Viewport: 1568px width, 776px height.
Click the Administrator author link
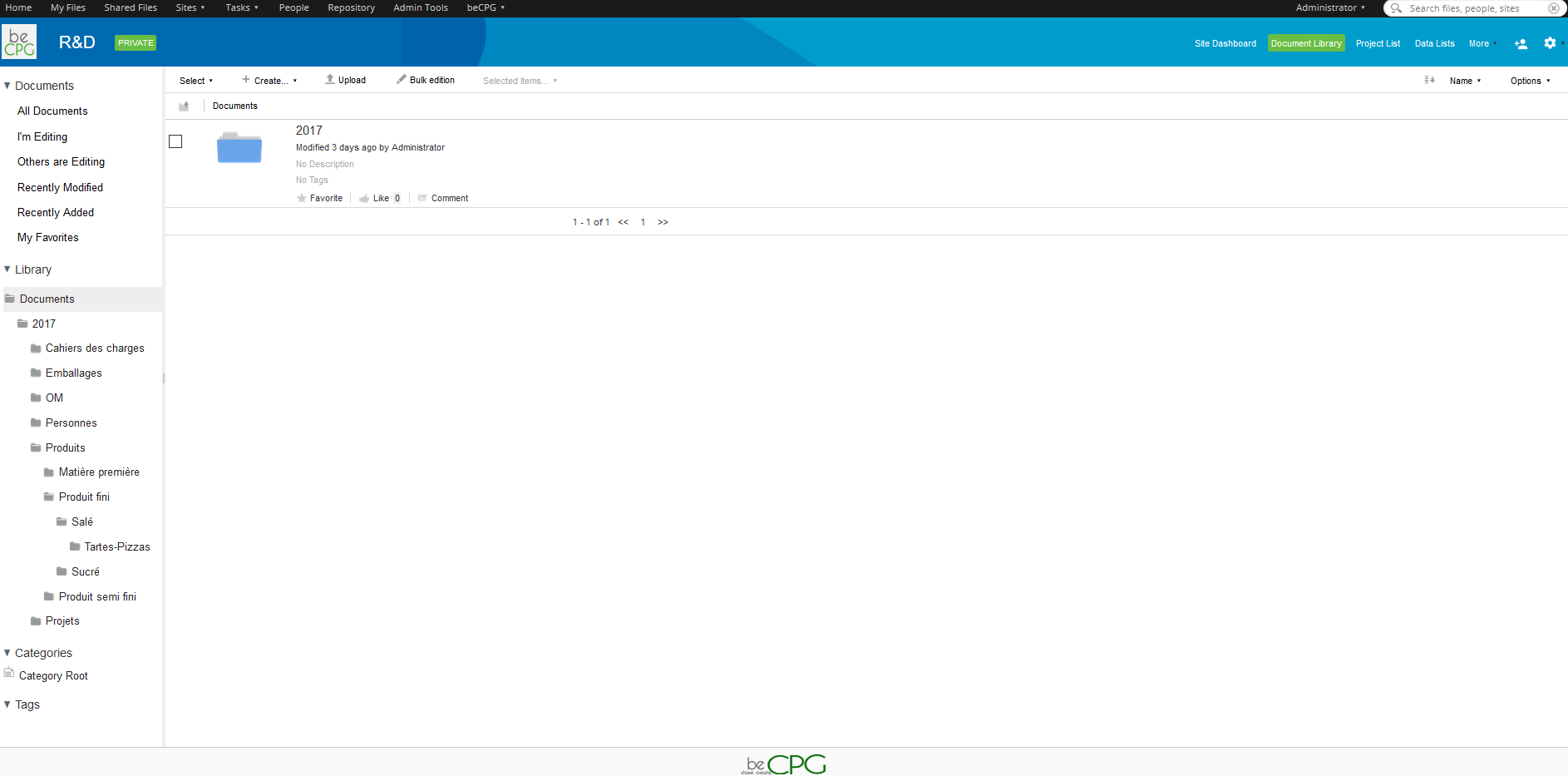point(418,147)
